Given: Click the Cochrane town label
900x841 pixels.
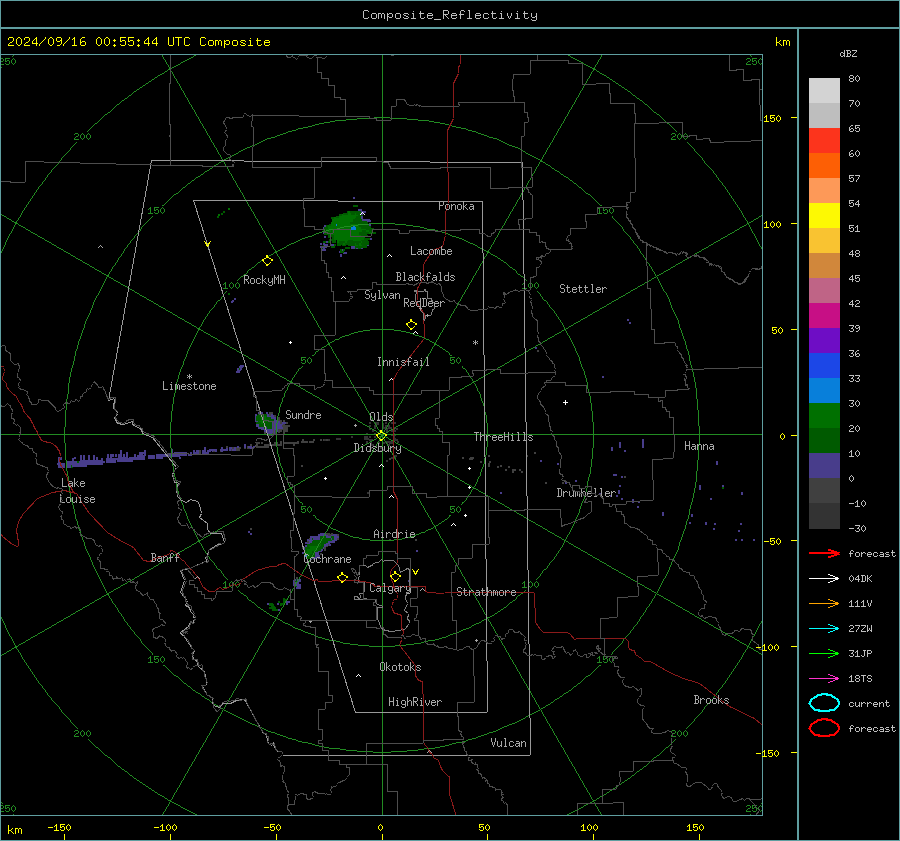Looking at the screenshot, I should 327,559.
